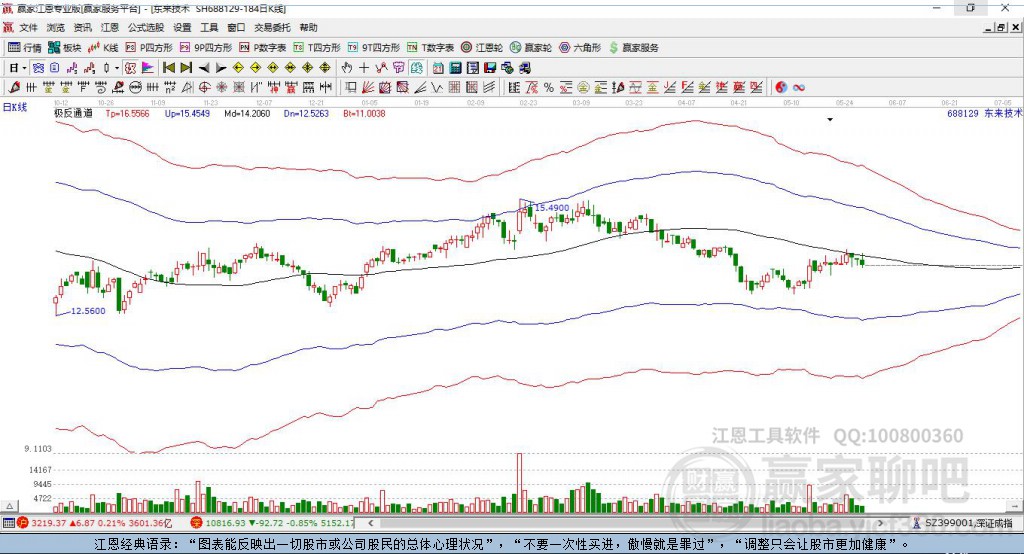Click the 板块 toolbar button
The height and width of the screenshot is (554, 1024).
pos(65,48)
